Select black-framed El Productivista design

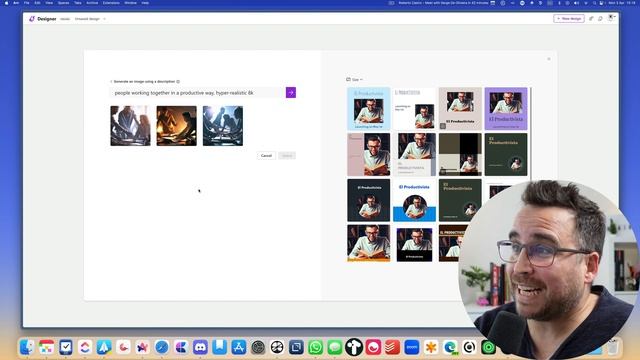point(414,244)
